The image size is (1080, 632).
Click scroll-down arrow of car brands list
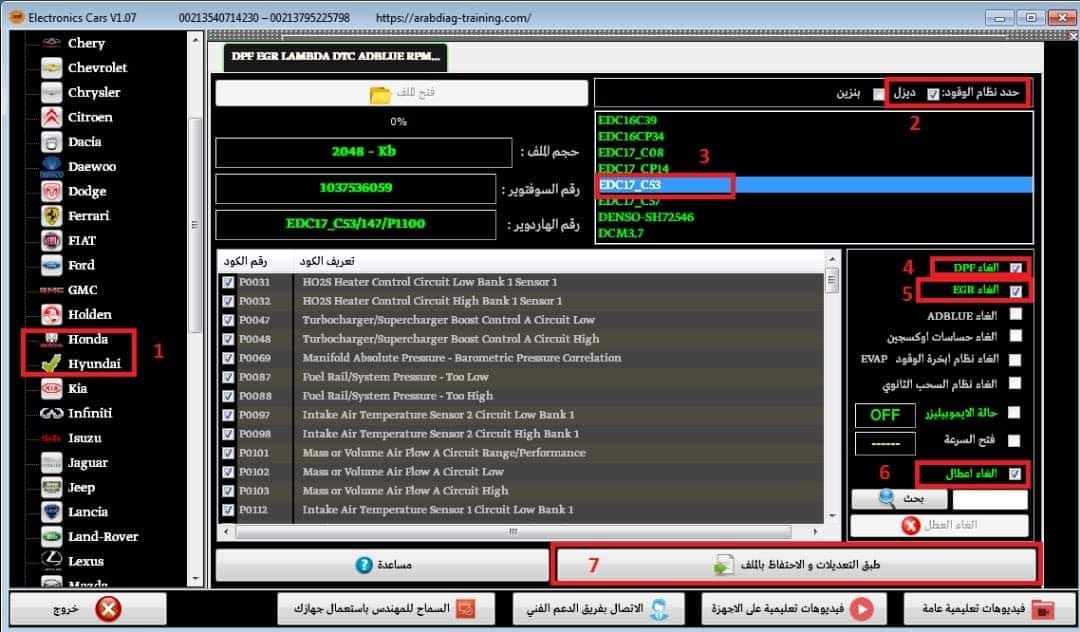pyautogui.click(x=196, y=580)
